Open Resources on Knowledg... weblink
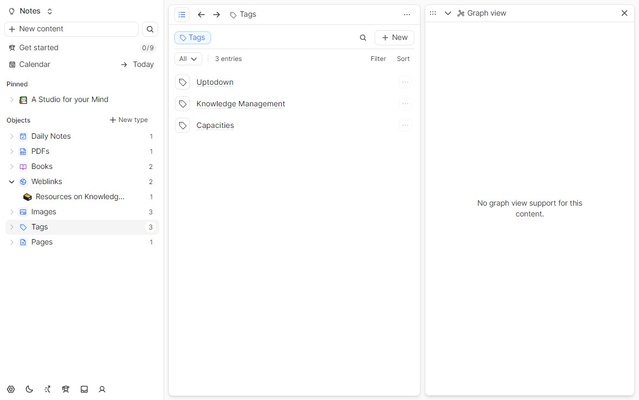 80,197
